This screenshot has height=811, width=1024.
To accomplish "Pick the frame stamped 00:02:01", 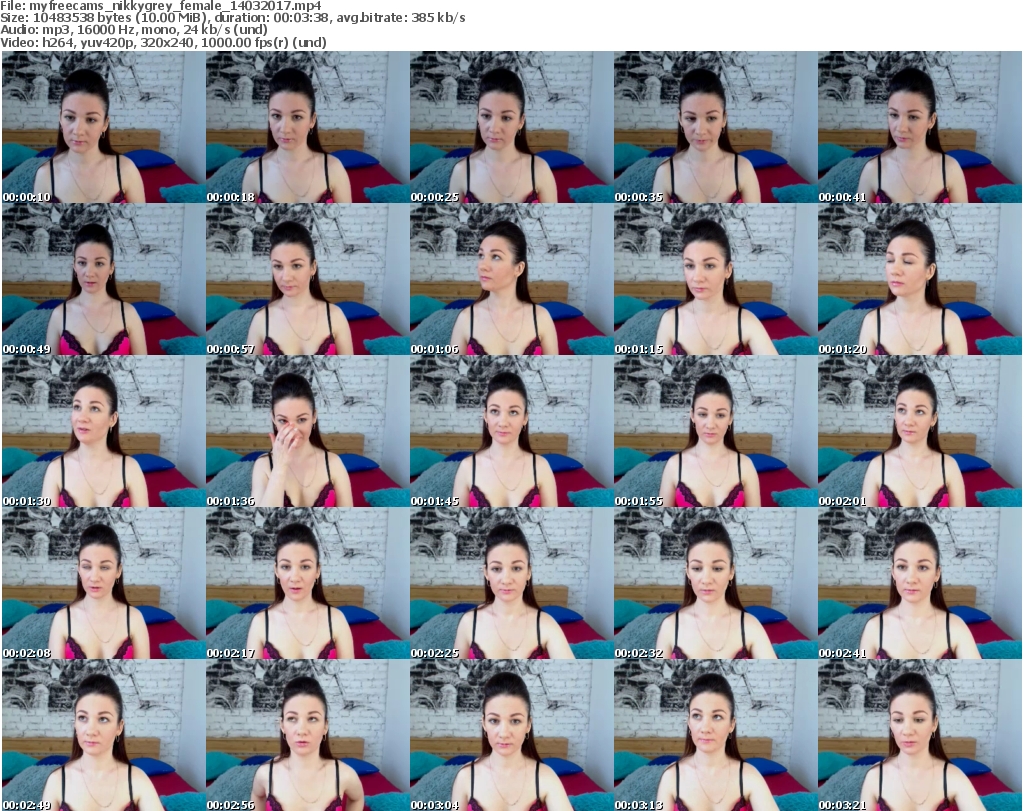I will pyautogui.click(x=920, y=432).
